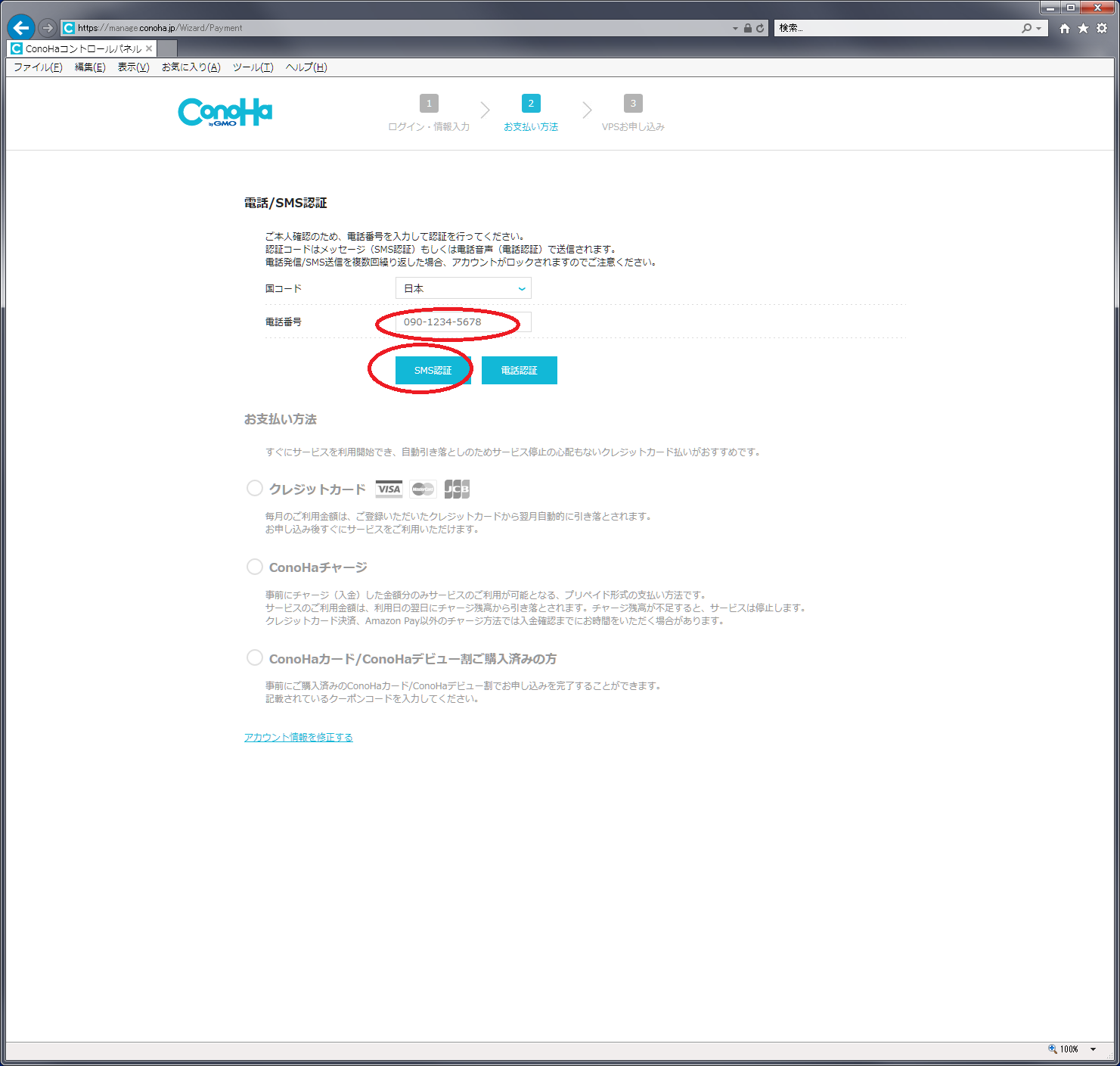The width and height of the screenshot is (1120, 1066).
Task: Close the ConoHaコントロールパネル tab
Action: click(x=149, y=48)
